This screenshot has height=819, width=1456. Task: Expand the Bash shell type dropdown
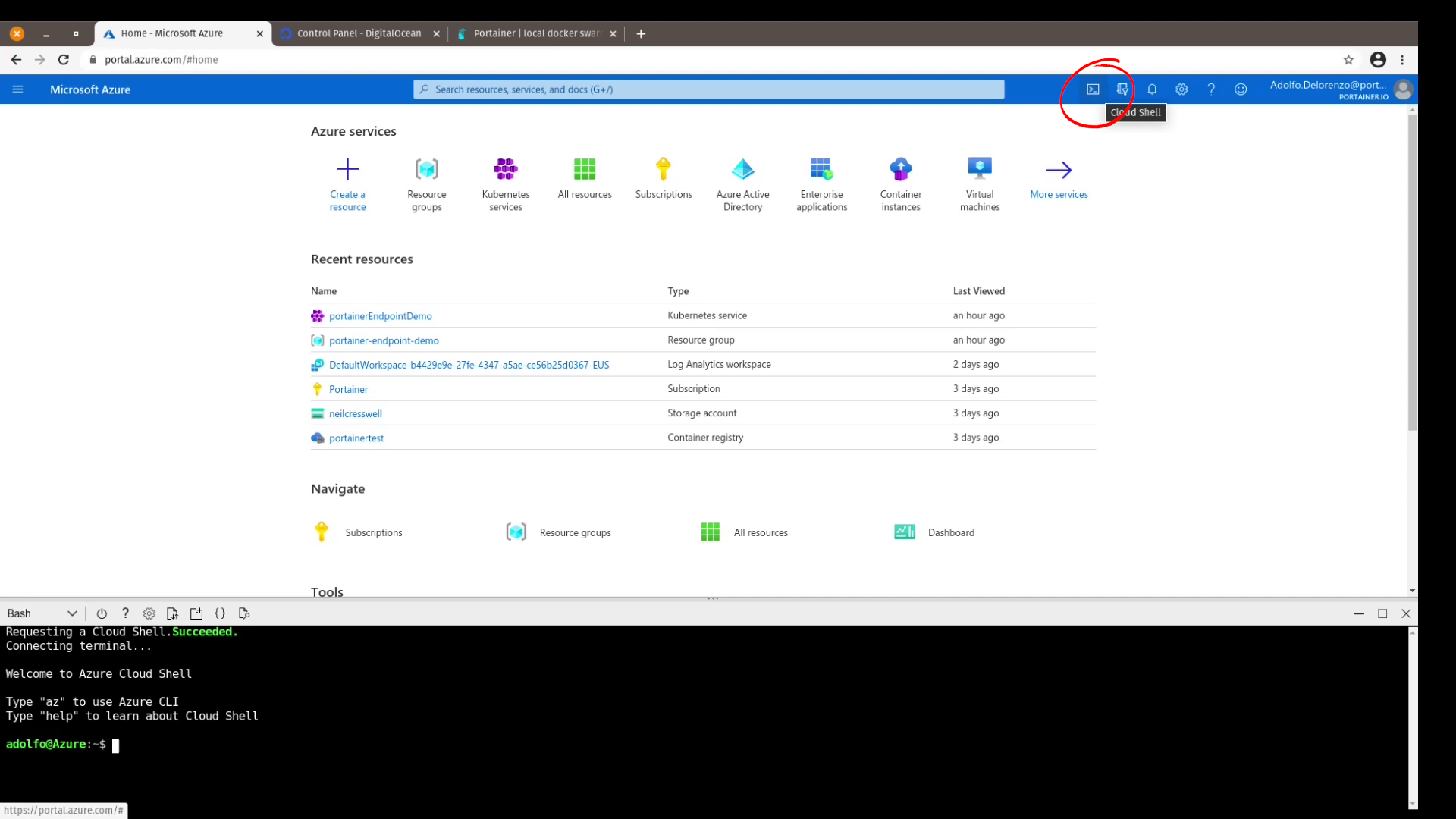(x=42, y=613)
